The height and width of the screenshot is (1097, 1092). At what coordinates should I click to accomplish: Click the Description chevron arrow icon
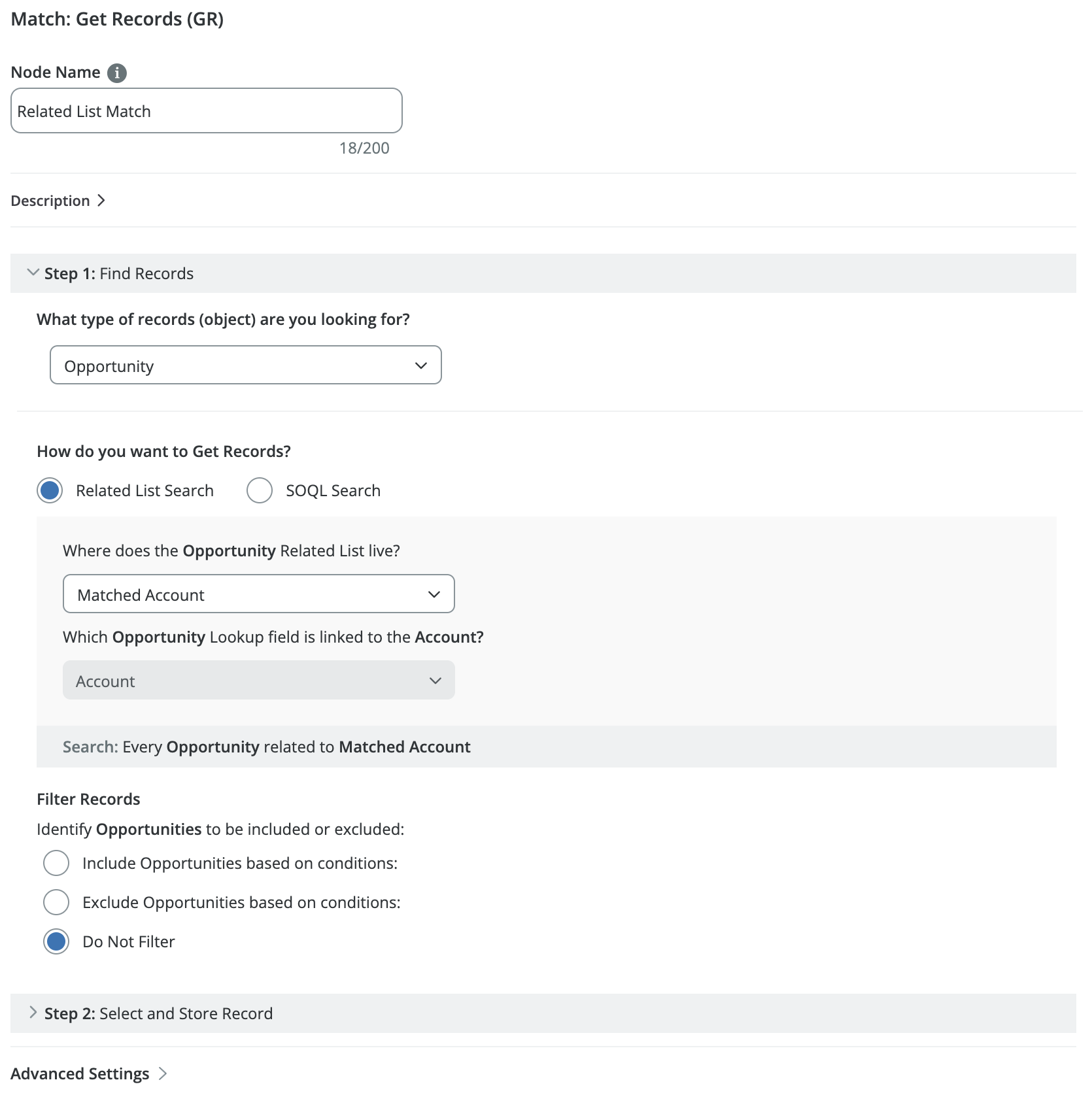click(101, 201)
